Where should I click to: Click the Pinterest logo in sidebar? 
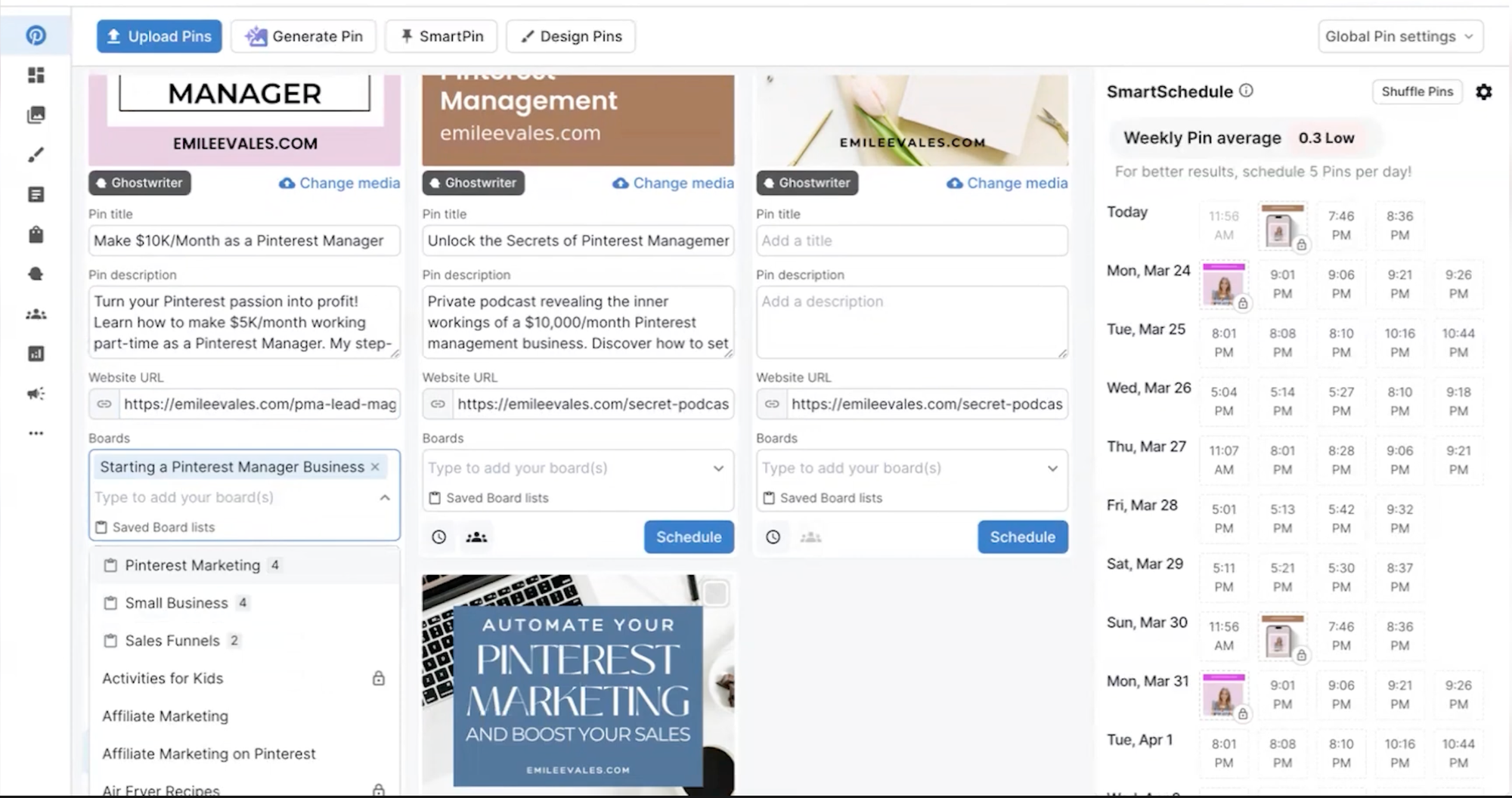coord(36,36)
